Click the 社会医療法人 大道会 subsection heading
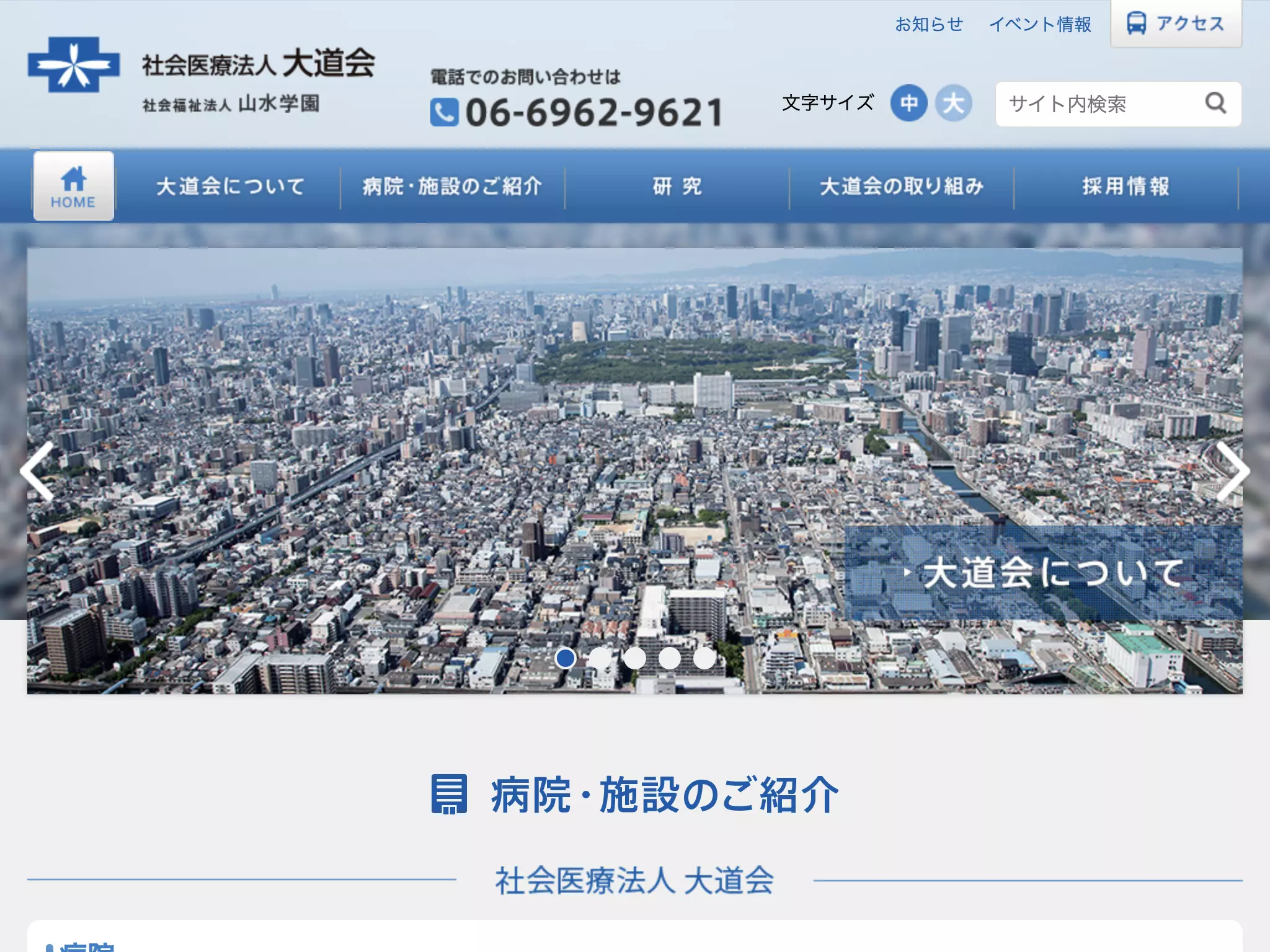 [x=634, y=880]
